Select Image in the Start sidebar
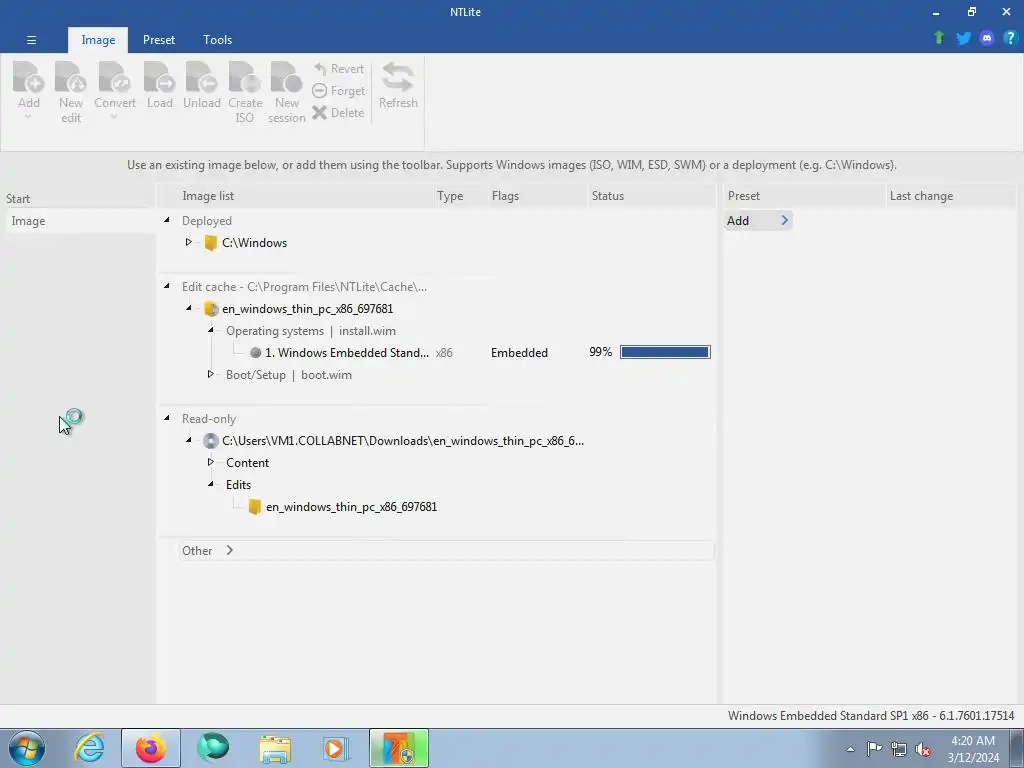 (81, 221)
